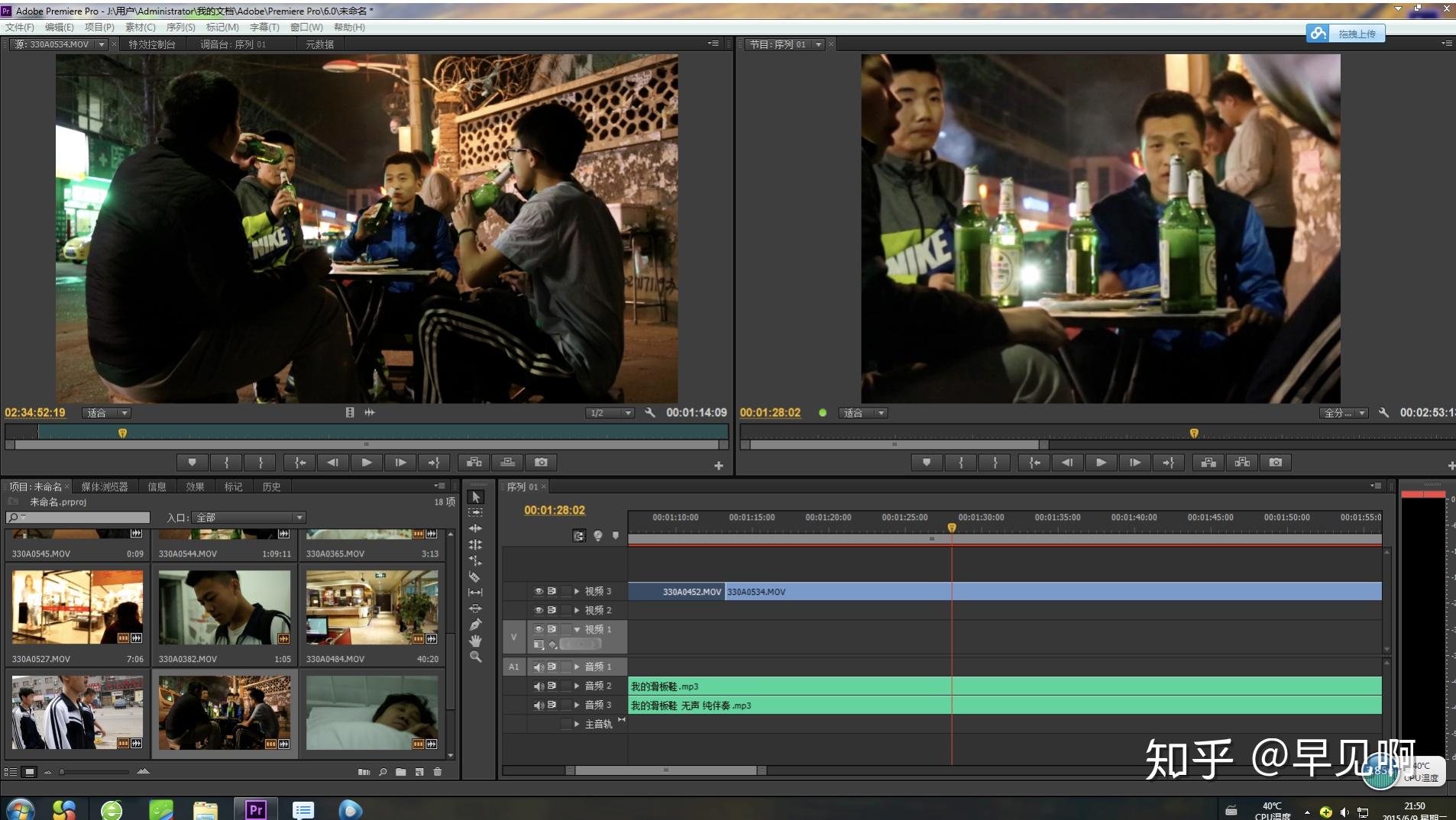Toggle sync lock on 音频 2 track
This screenshot has width=1456, height=820.
pos(552,686)
